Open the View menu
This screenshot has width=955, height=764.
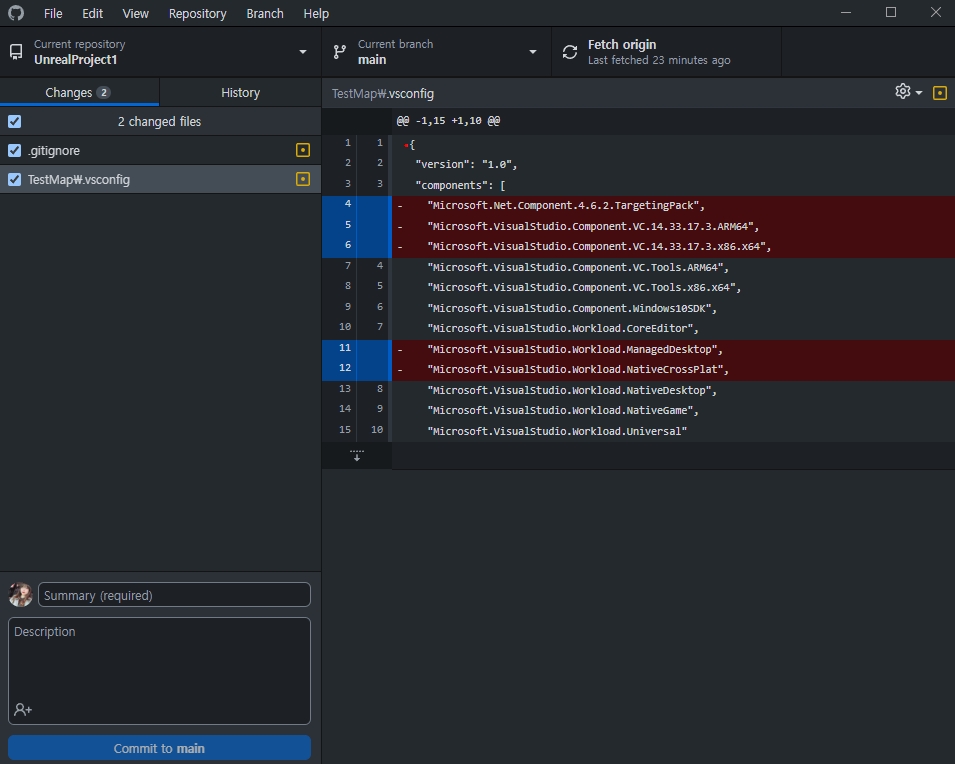[135, 13]
